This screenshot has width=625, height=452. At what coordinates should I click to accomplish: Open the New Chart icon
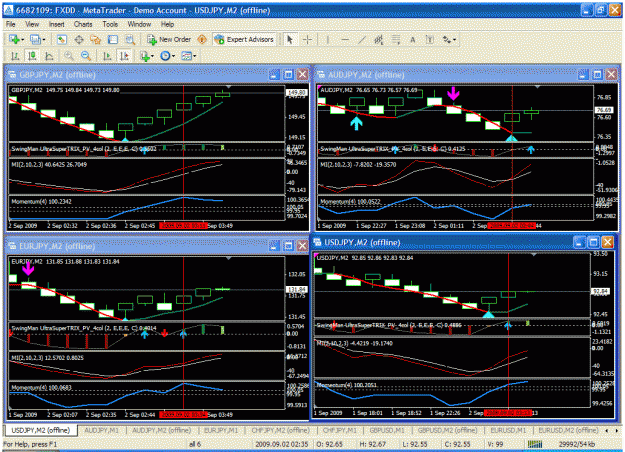(15, 39)
